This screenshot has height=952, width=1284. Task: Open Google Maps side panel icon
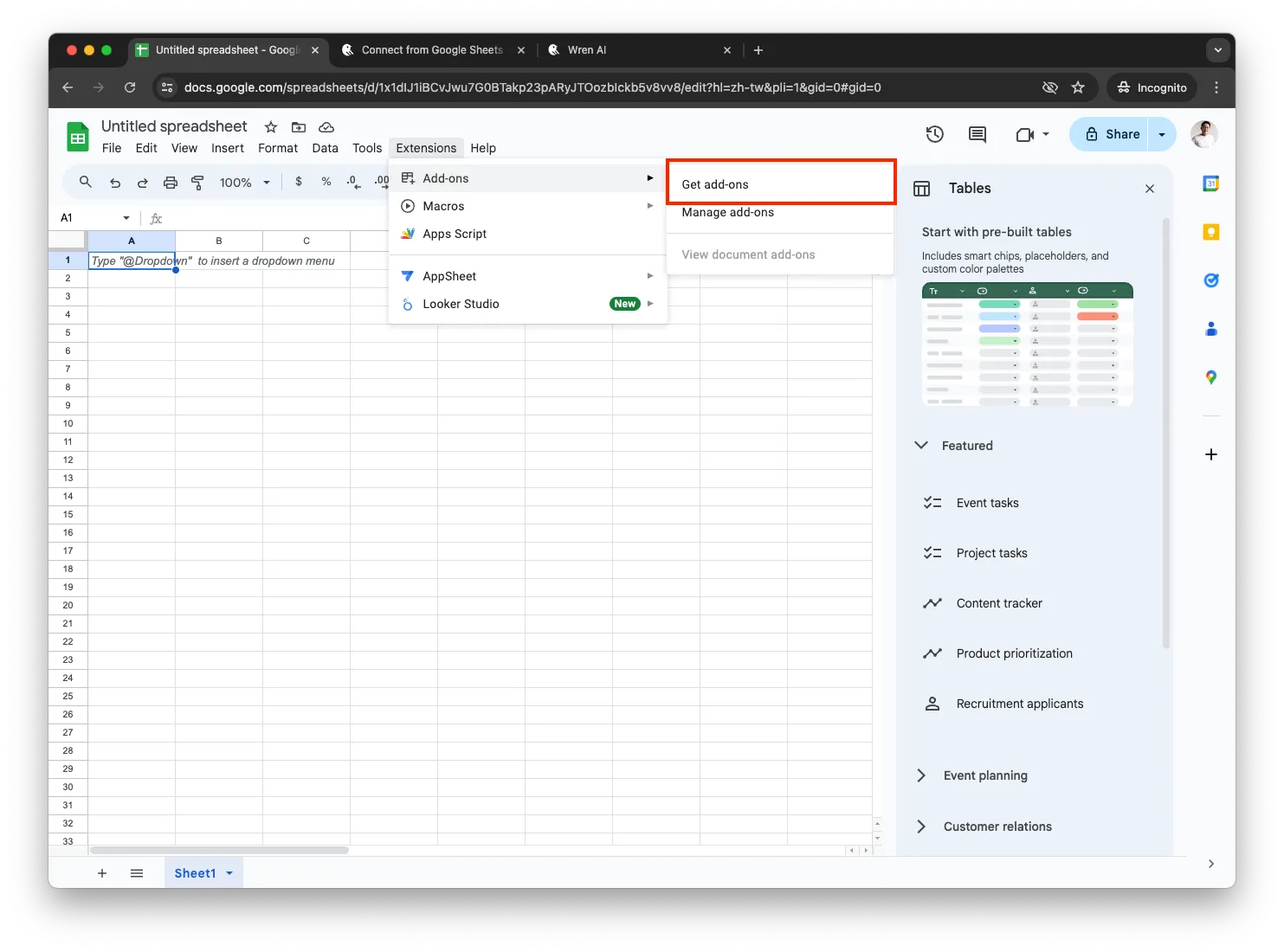pos(1210,377)
